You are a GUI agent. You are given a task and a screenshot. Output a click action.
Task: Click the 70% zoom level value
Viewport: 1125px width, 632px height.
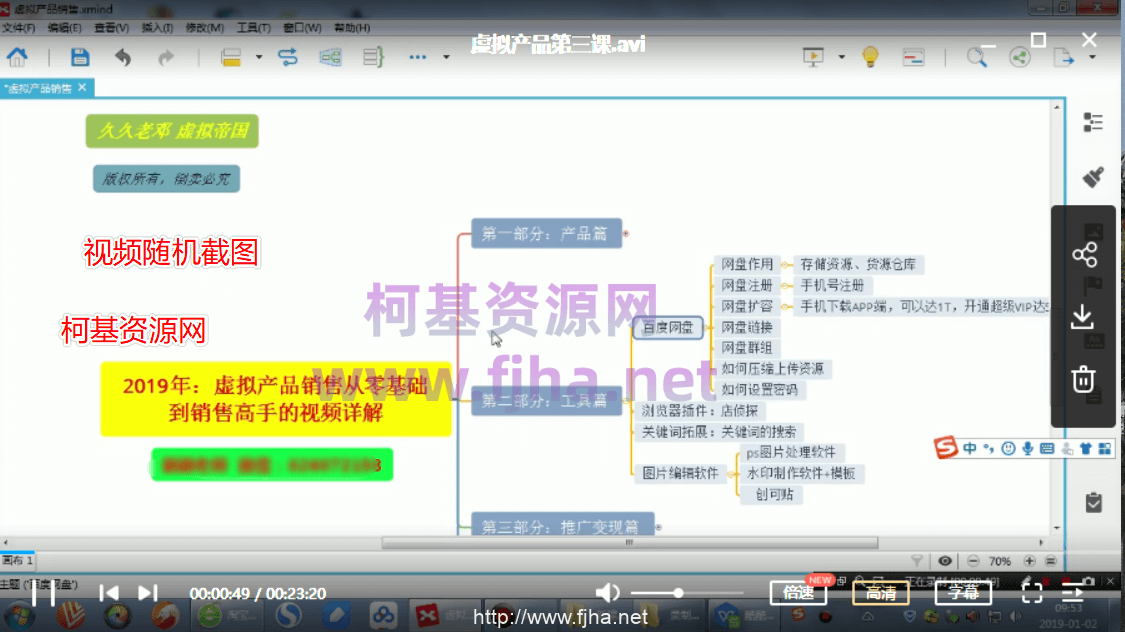click(x=999, y=561)
